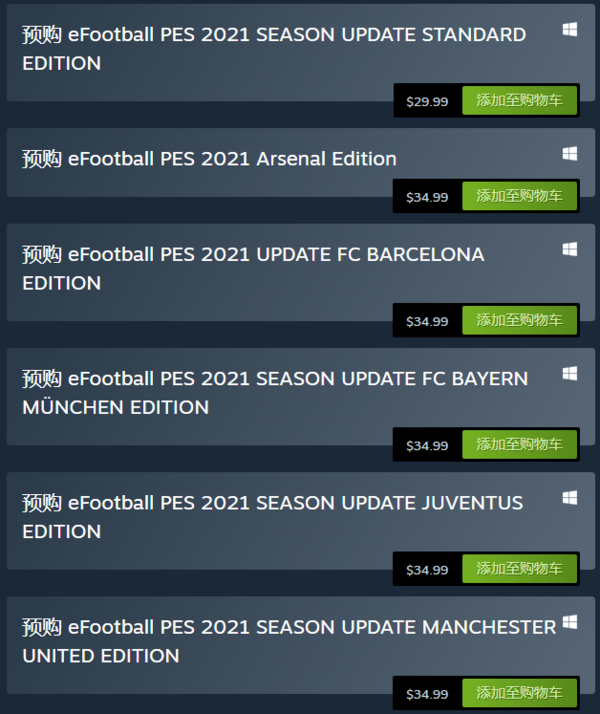The image size is (600, 714).
Task: Open the Arsenal Edition pre-order title
Action: pos(209,159)
